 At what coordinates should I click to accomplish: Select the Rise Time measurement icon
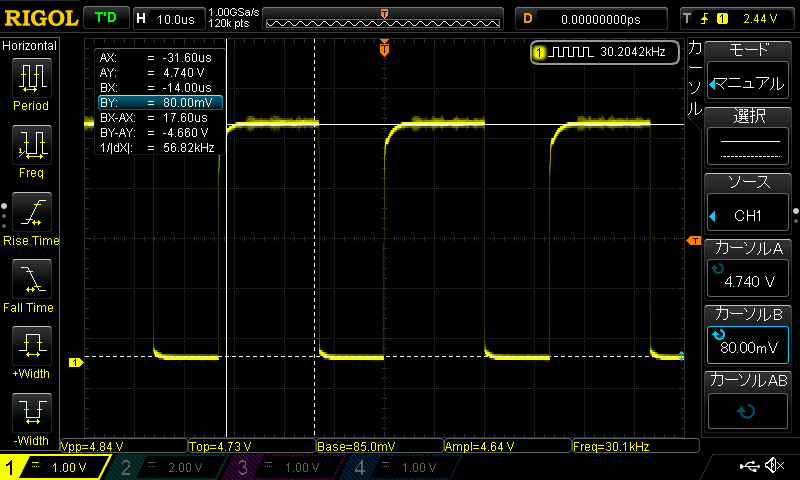(x=32, y=212)
